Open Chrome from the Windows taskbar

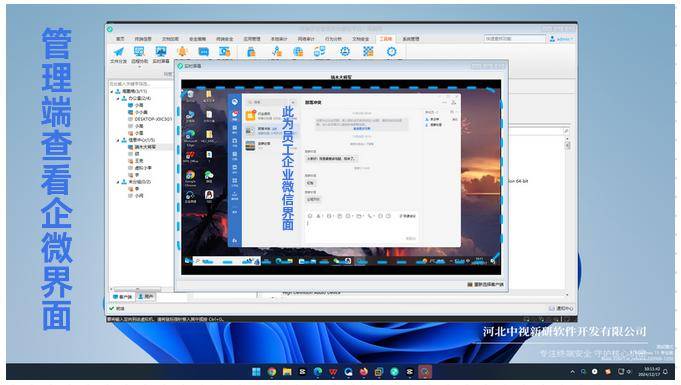pyautogui.click(x=272, y=372)
